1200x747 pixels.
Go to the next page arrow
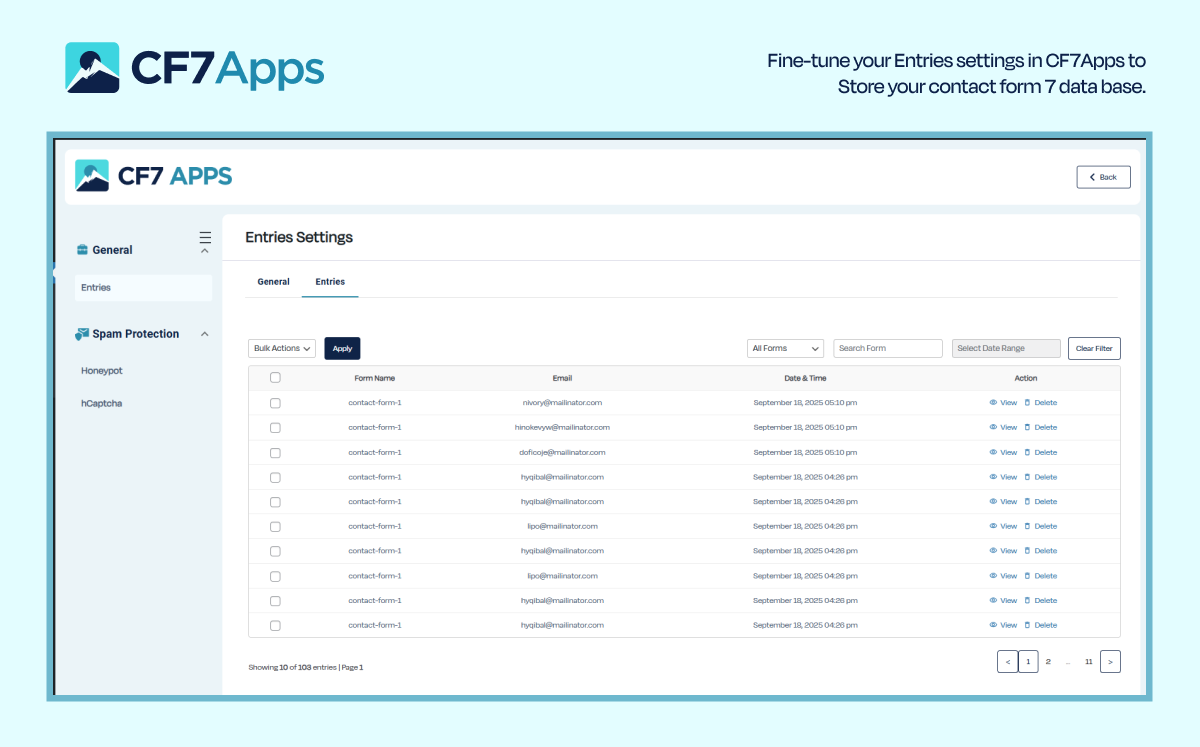coord(1110,661)
